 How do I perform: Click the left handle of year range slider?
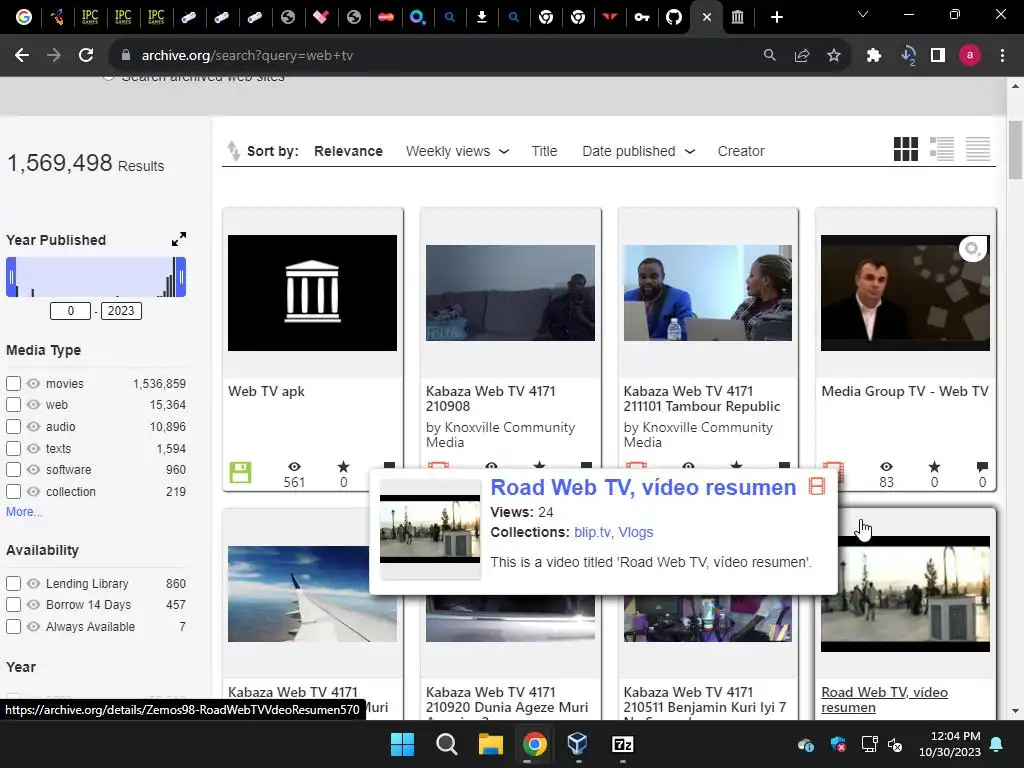click(11, 277)
